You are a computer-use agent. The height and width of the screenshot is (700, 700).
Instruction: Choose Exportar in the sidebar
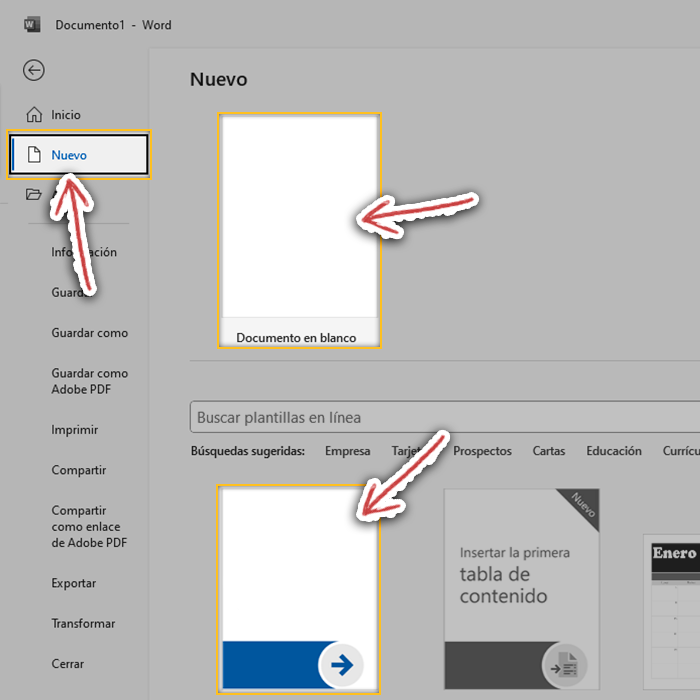(74, 583)
